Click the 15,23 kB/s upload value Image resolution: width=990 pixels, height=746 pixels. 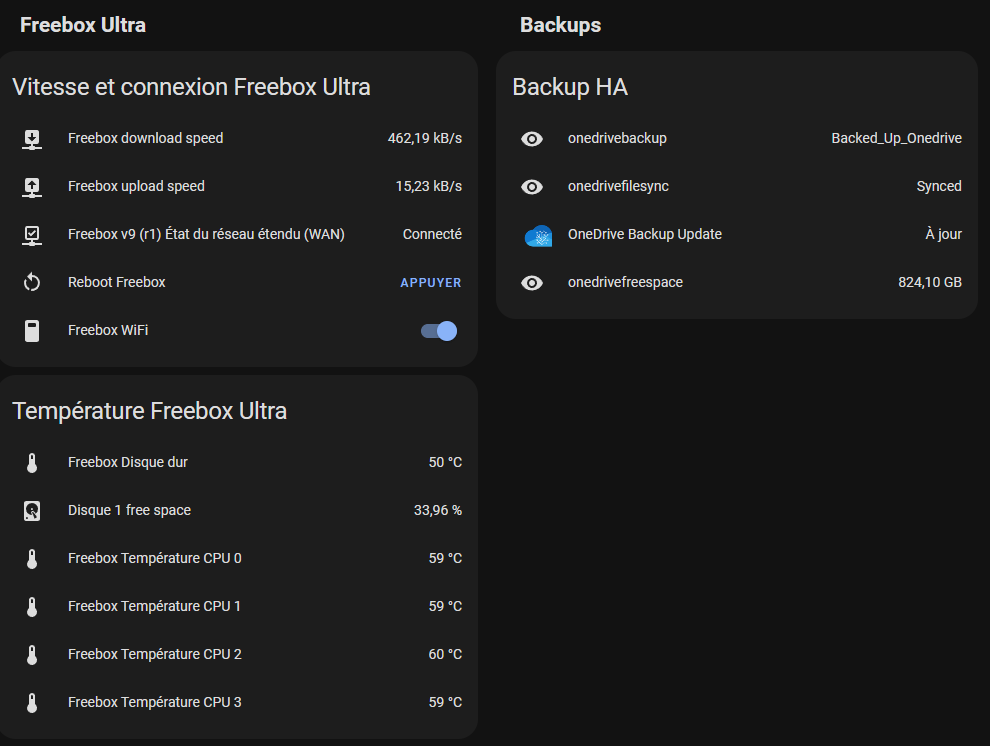point(429,186)
